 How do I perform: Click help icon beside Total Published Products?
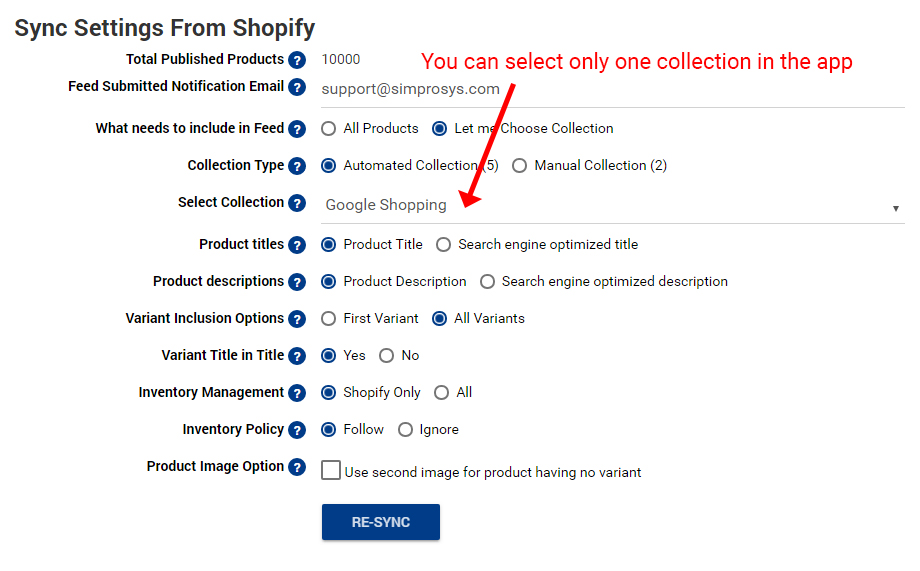[x=297, y=60]
